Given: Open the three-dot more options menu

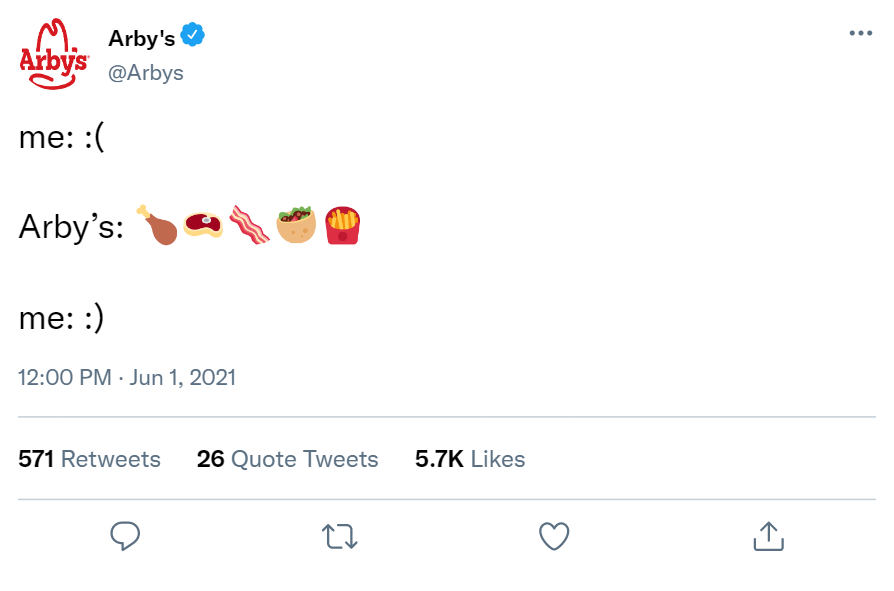Looking at the screenshot, I should [x=860, y=33].
